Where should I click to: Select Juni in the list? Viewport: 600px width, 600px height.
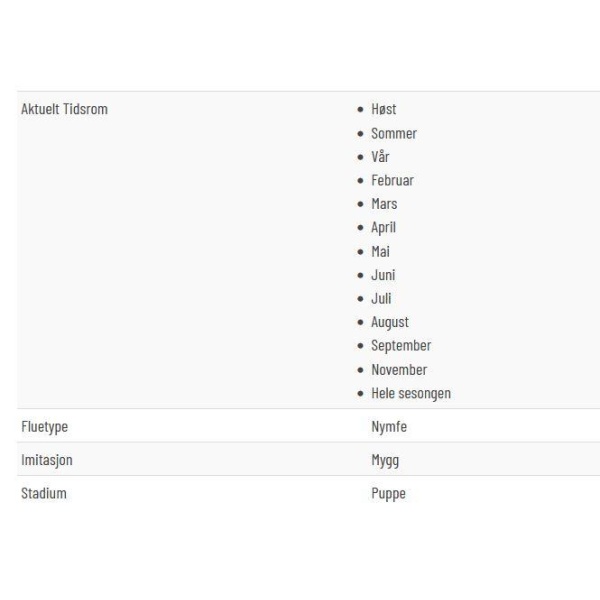(383, 275)
